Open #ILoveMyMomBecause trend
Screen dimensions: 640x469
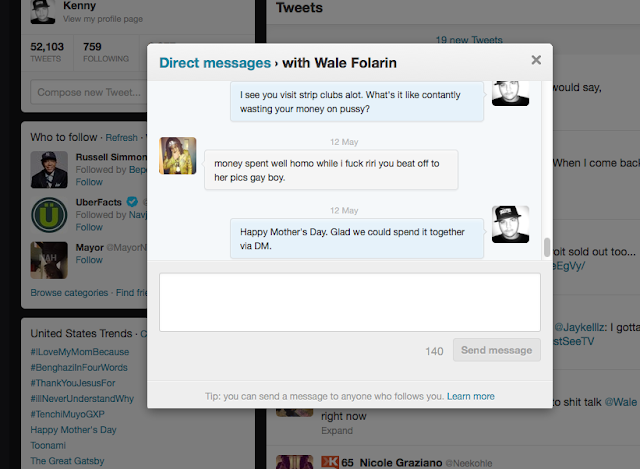click(x=80, y=352)
